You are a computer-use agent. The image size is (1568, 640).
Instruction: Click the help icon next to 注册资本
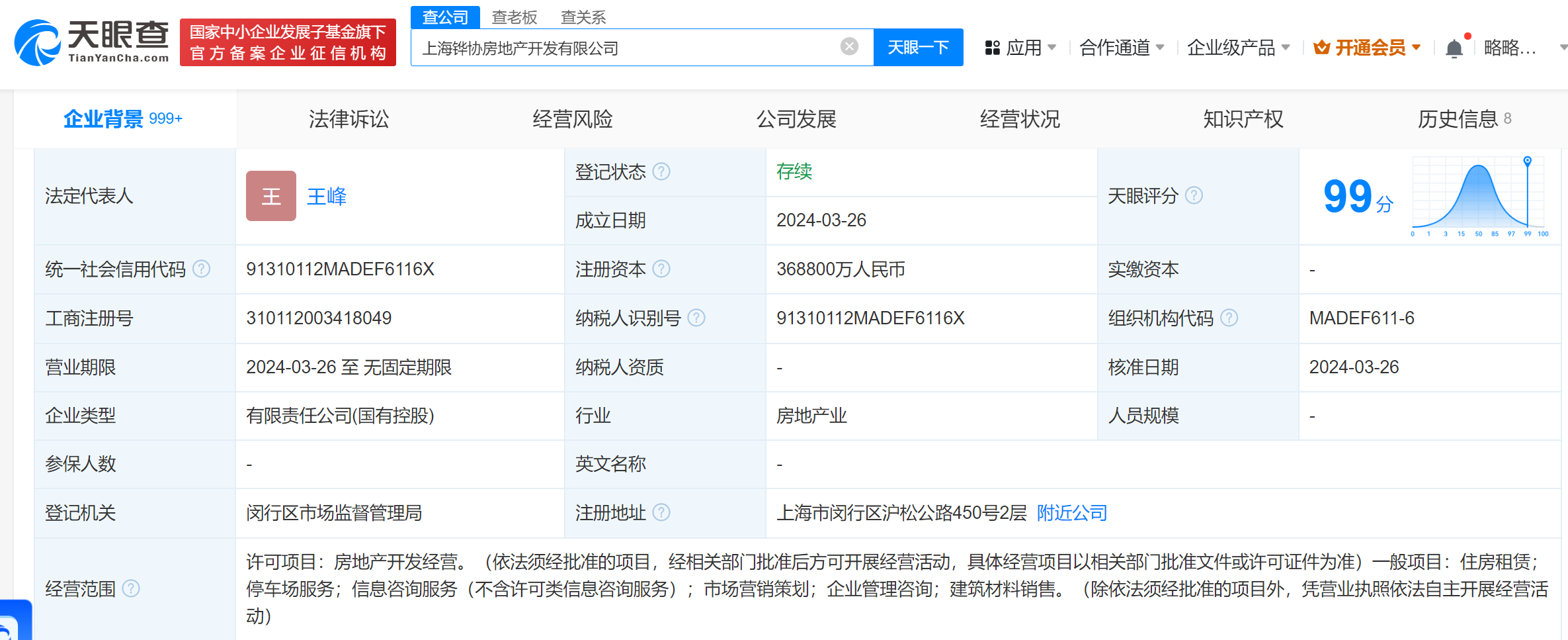click(661, 269)
